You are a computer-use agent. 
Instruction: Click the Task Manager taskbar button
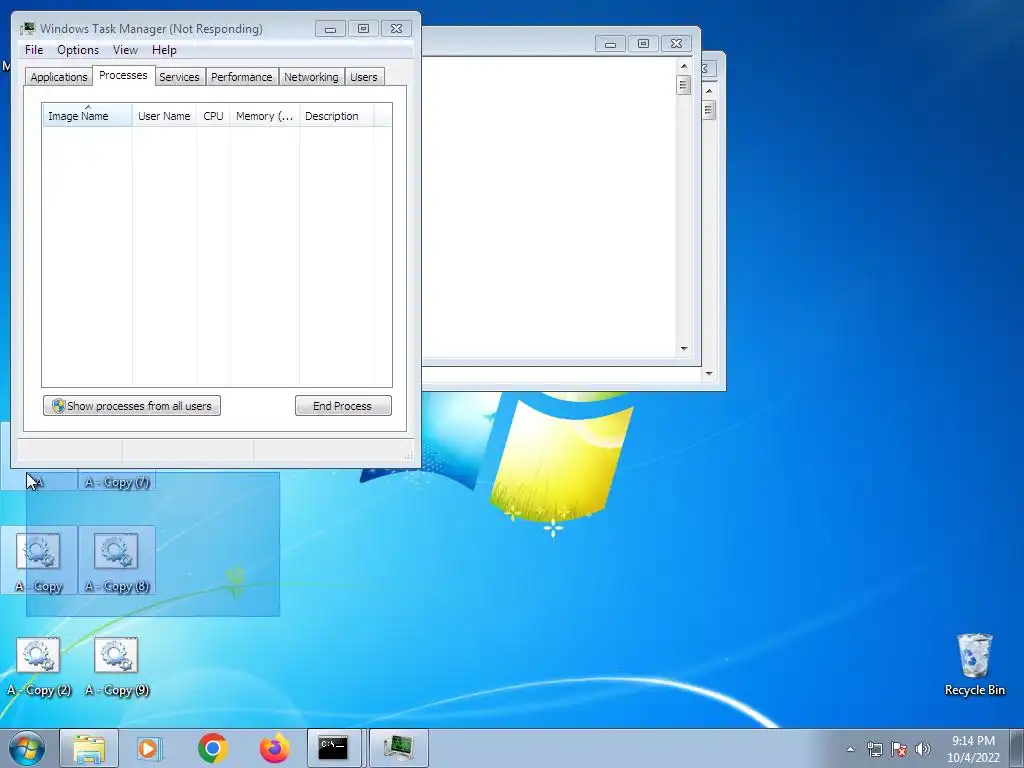398,748
